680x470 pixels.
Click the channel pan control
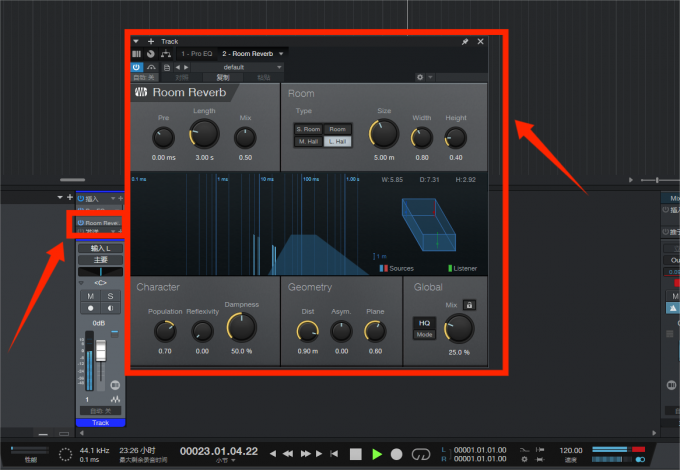(100, 272)
